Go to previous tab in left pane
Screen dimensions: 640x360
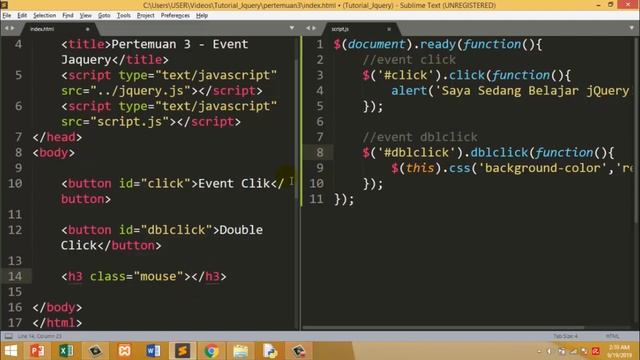[6, 28]
